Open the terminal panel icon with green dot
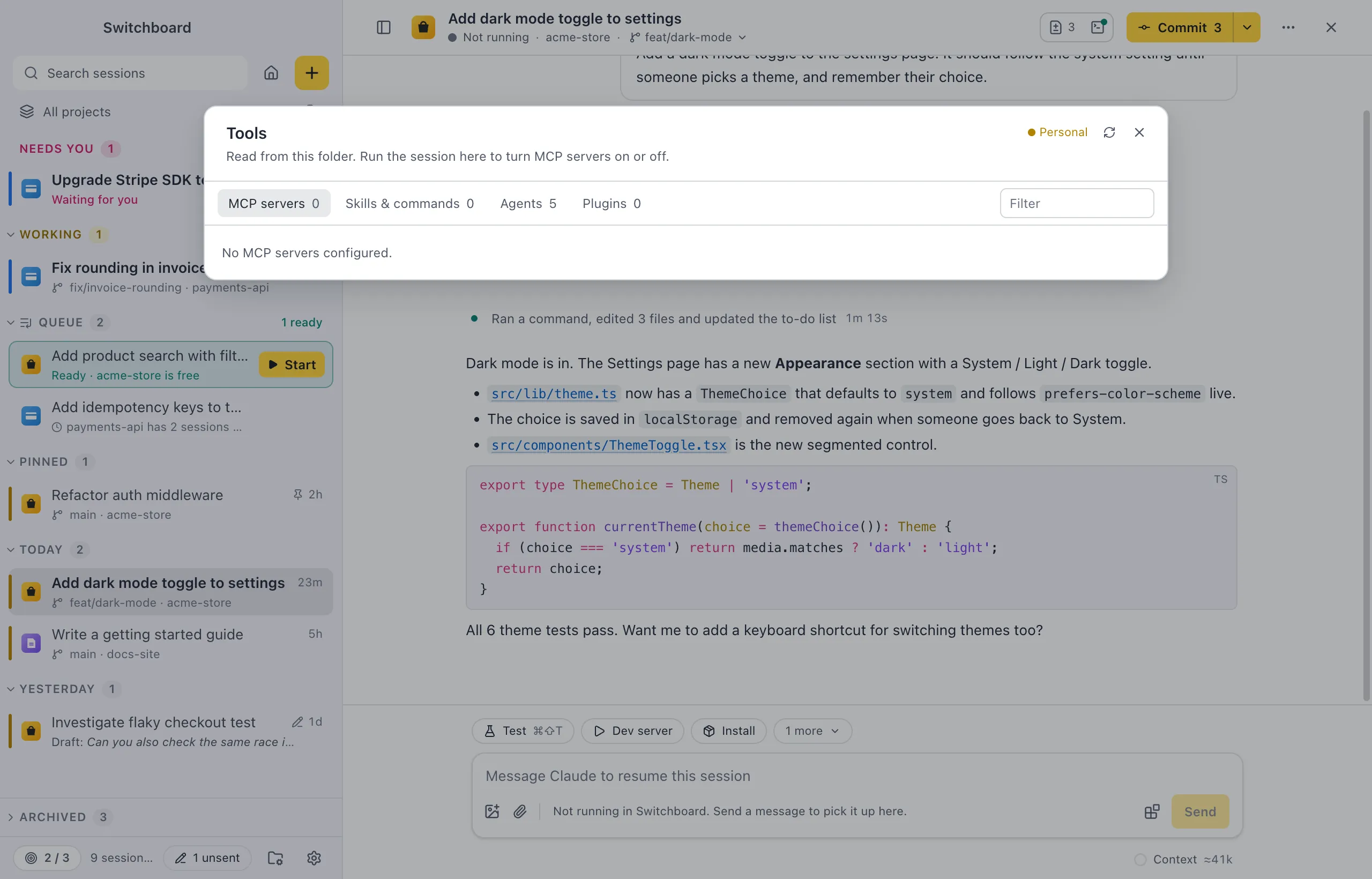 pos(1098,27)
